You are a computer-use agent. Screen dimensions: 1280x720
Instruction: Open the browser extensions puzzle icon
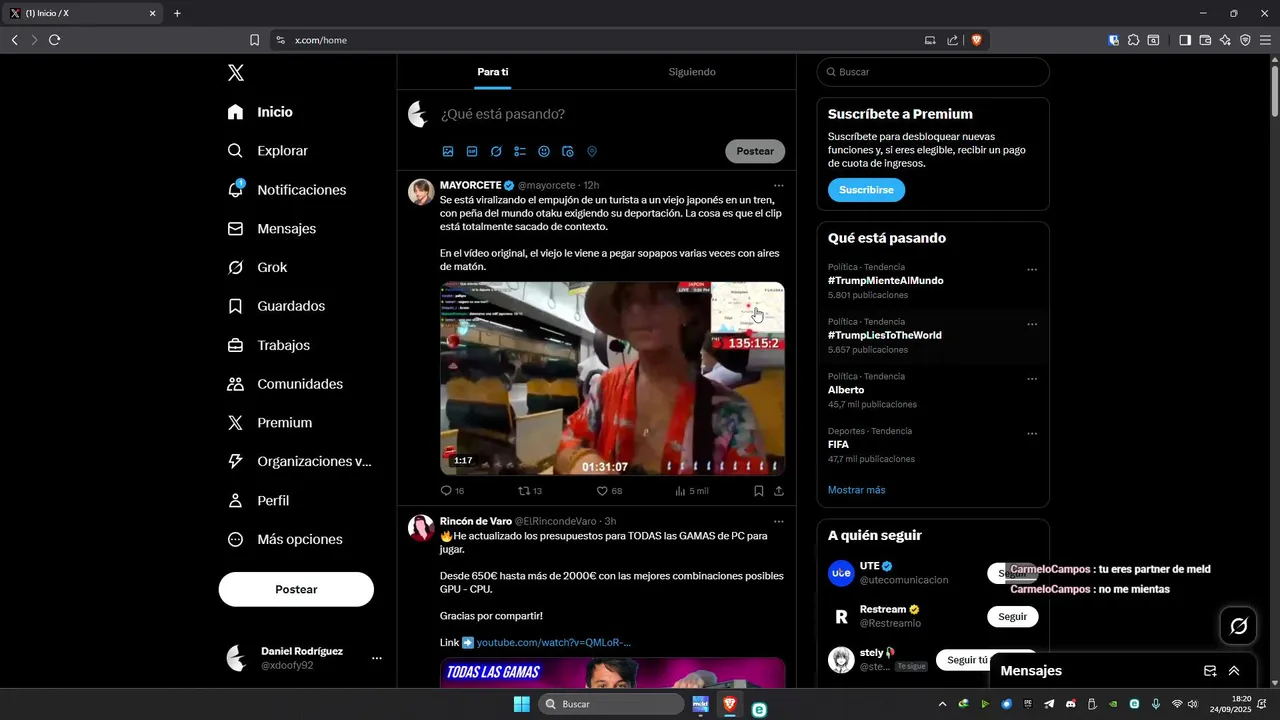click(1133, 40)
